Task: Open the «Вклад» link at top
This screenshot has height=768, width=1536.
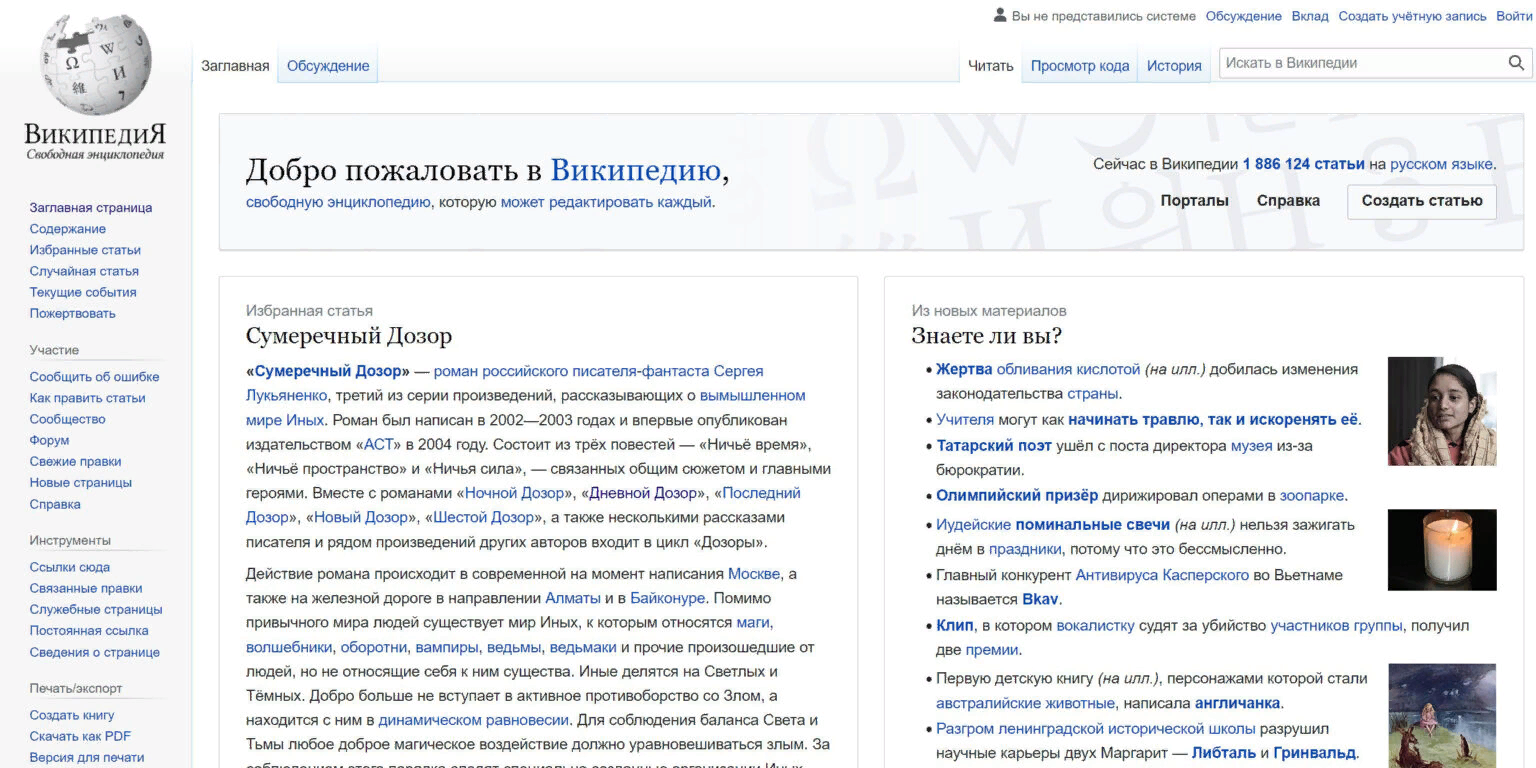Action: point(1310,16)
